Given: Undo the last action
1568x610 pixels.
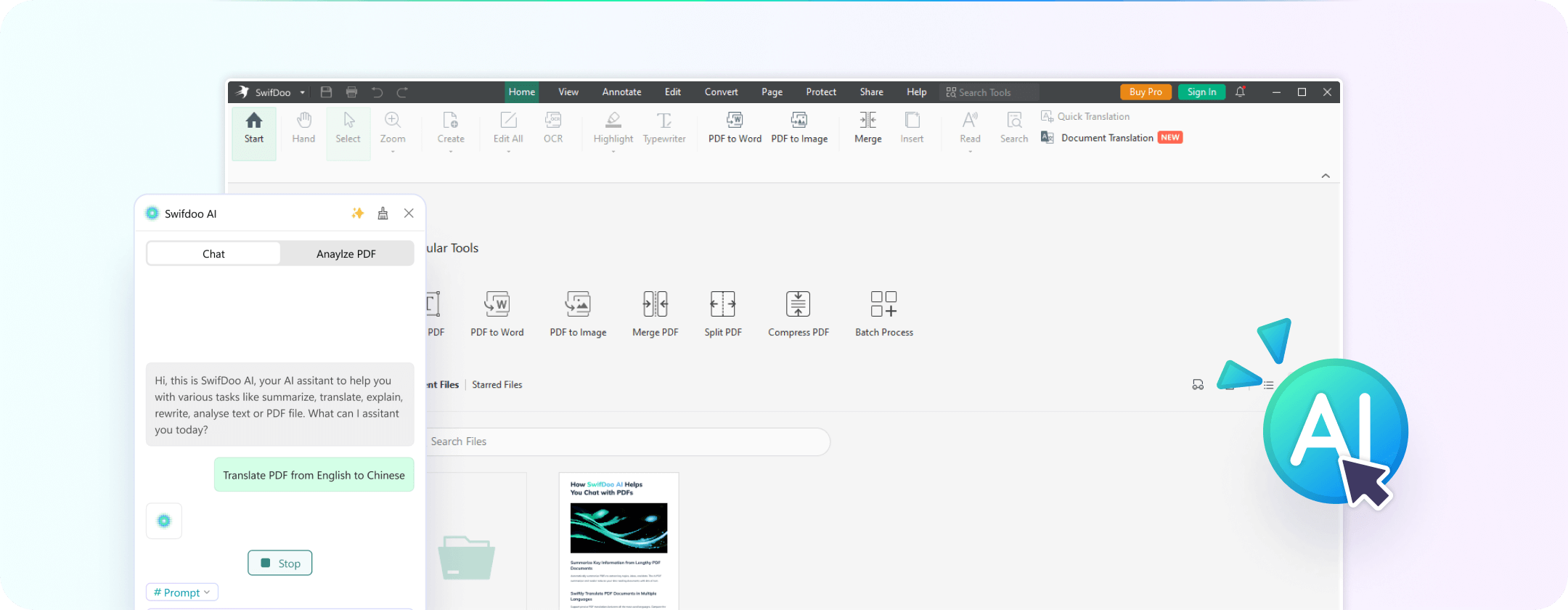Looking at the screenshot, I should (377, 92).
